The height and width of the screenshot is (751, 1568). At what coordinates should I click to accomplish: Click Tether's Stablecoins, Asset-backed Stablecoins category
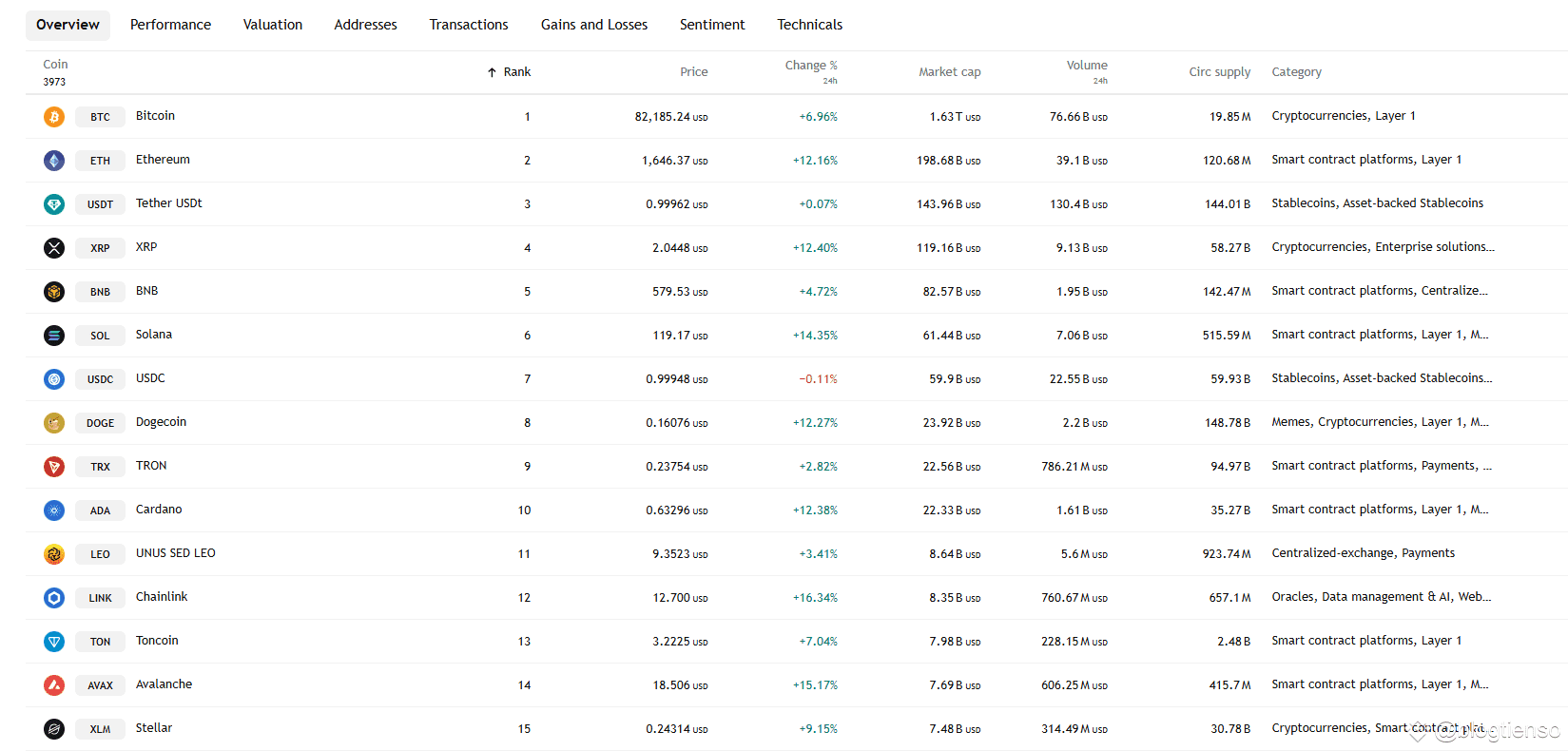(x=1377, y=203)
